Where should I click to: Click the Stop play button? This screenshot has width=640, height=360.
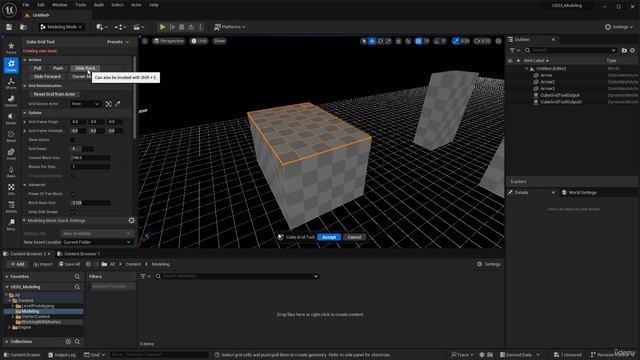182,27
